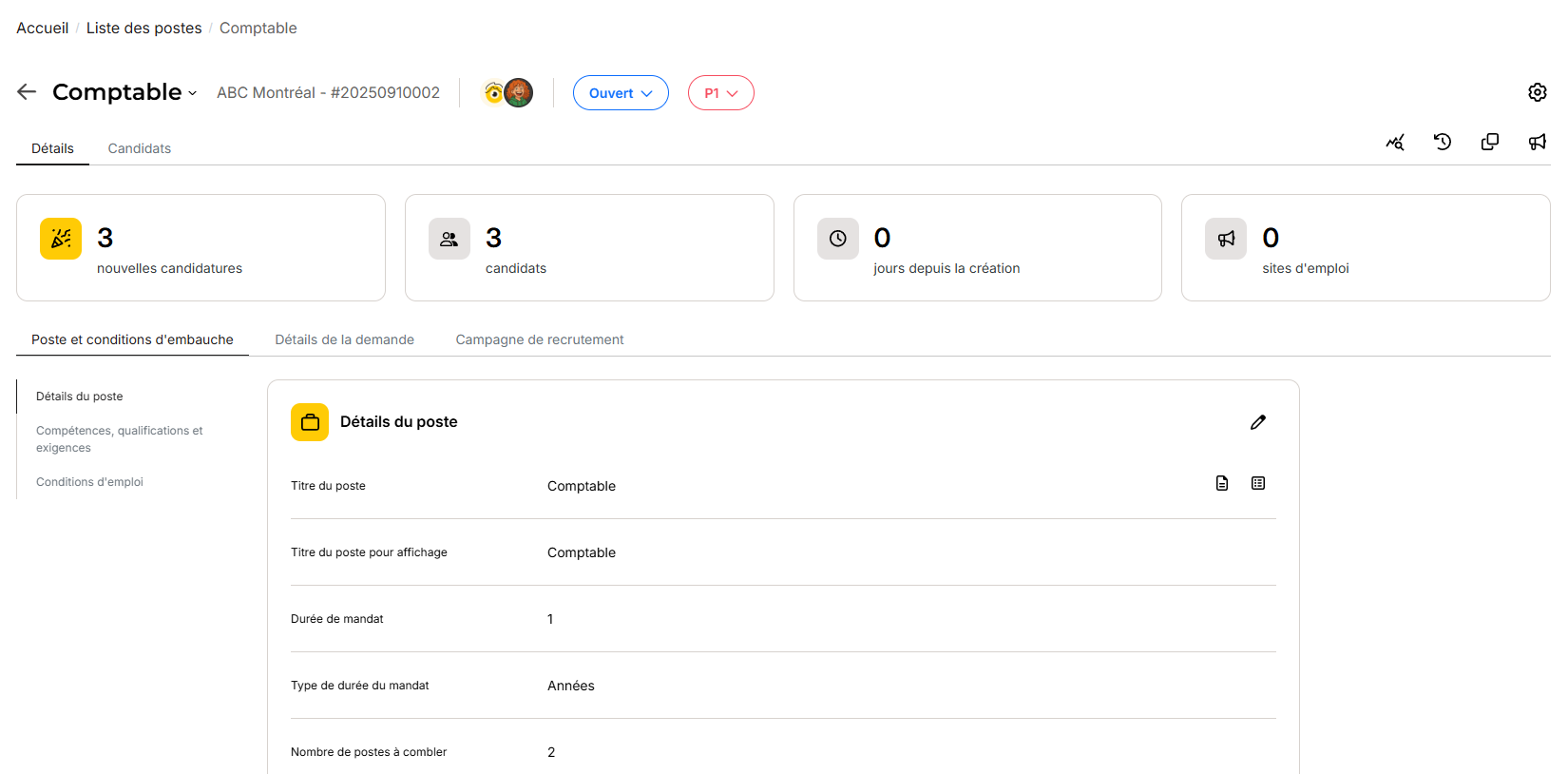This screenshot has height=774, width=1568.
Task: Click the Détails du poste card heading
Action: pos(399,422)
